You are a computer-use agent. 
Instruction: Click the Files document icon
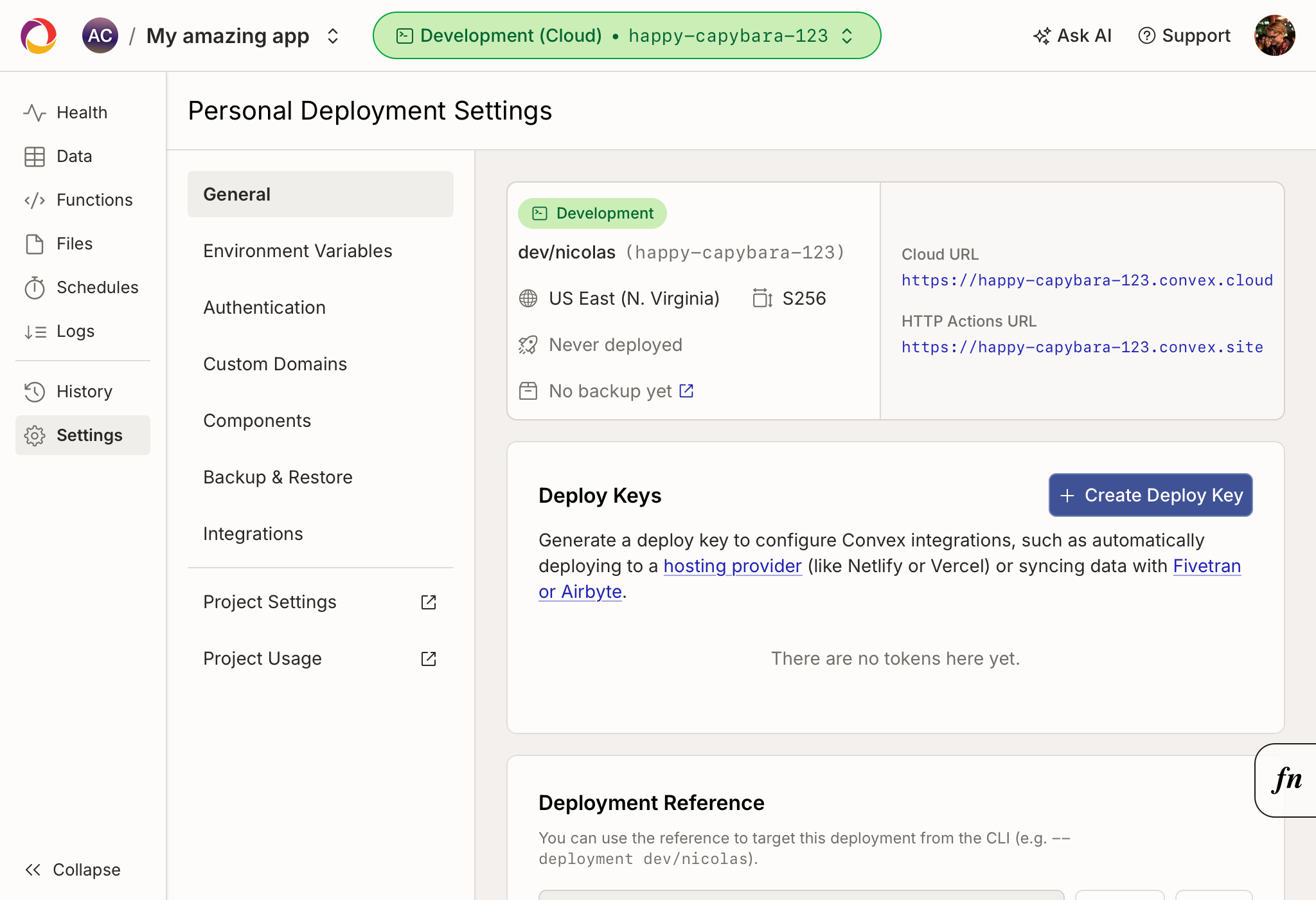coord(35,244)
